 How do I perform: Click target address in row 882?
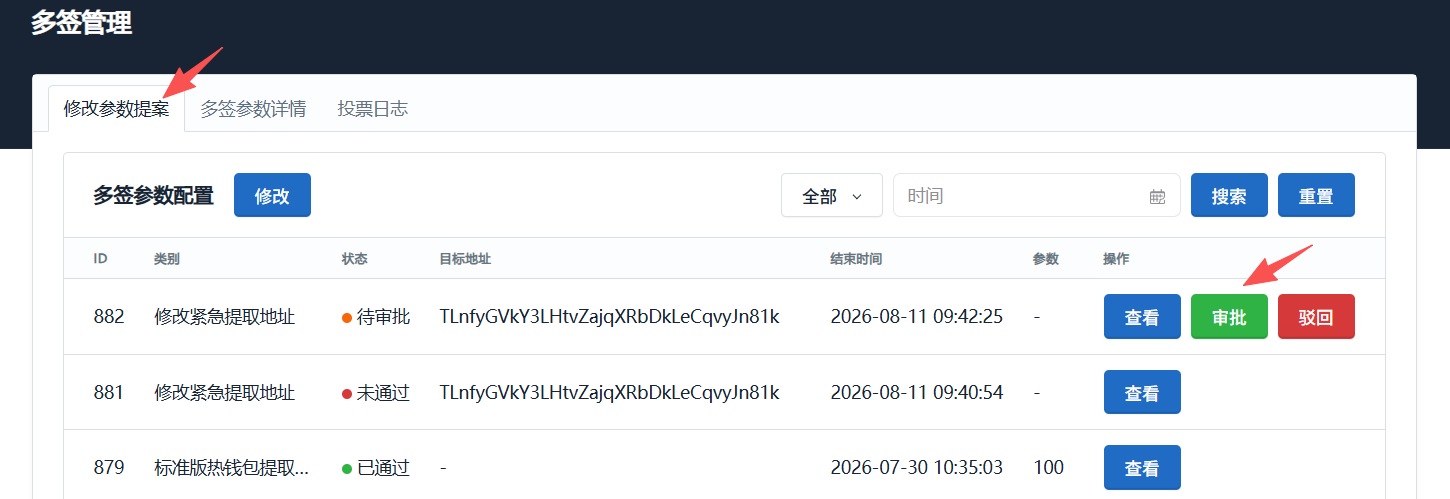(x=609, y=317)
